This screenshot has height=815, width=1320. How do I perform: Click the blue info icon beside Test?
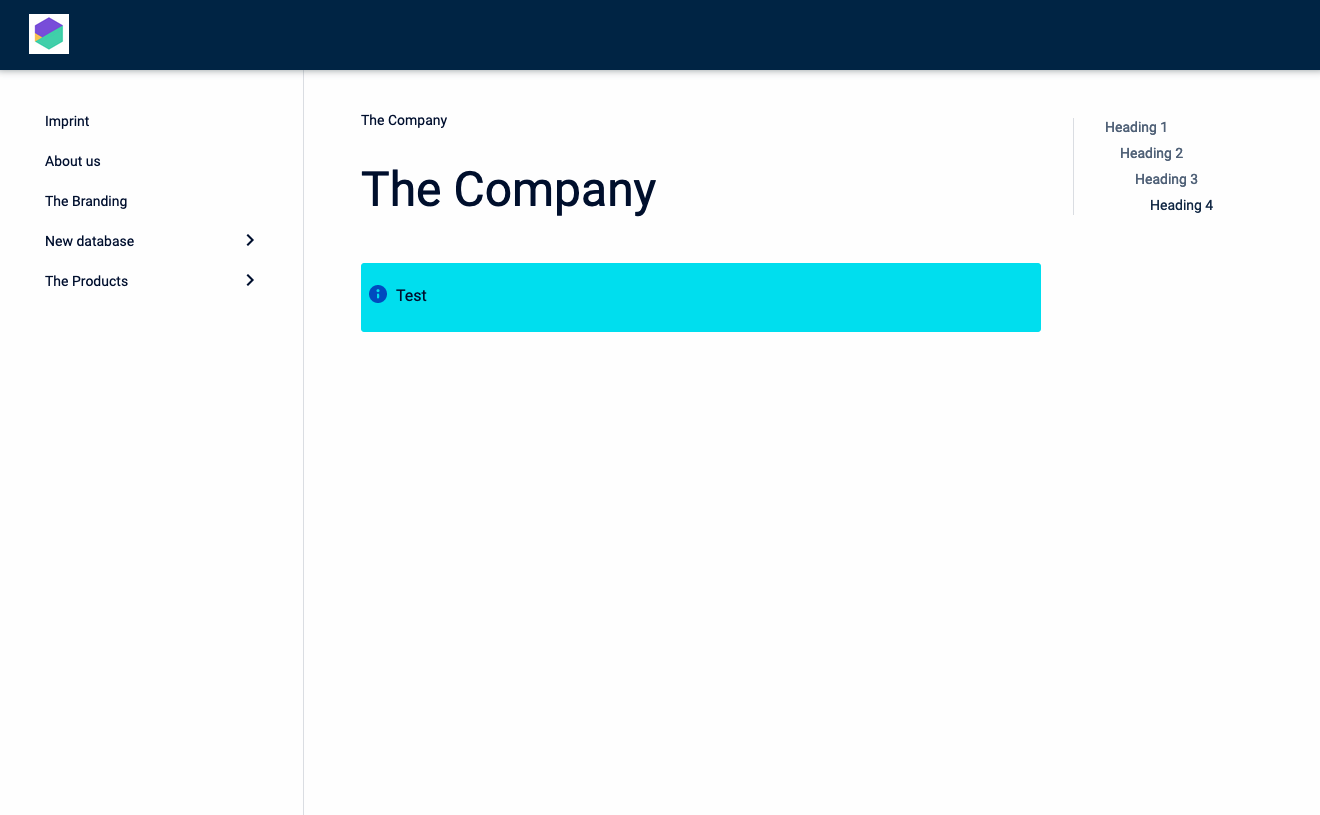coord(378,294)
